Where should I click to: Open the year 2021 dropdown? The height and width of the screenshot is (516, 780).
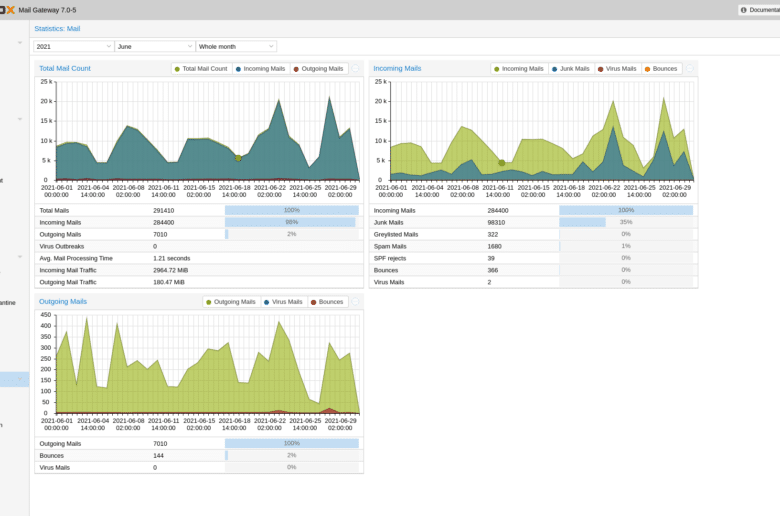click(74, 46)
